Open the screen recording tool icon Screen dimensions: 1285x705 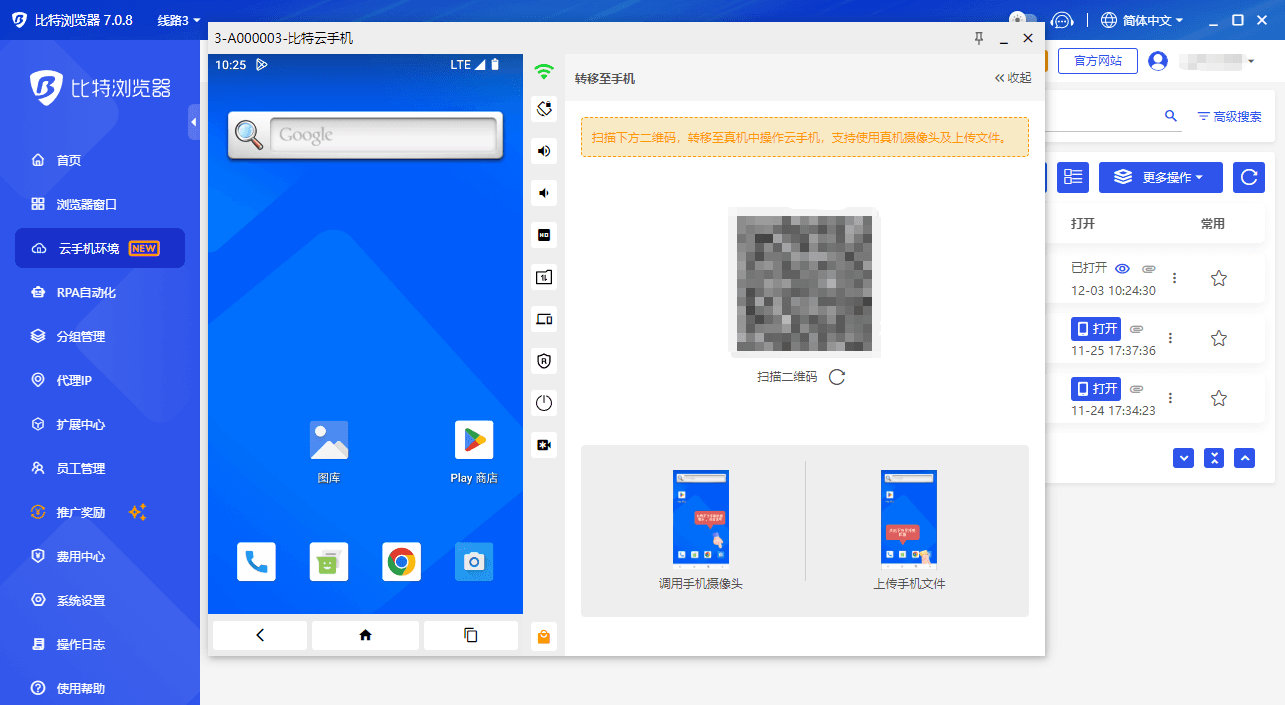544,444
